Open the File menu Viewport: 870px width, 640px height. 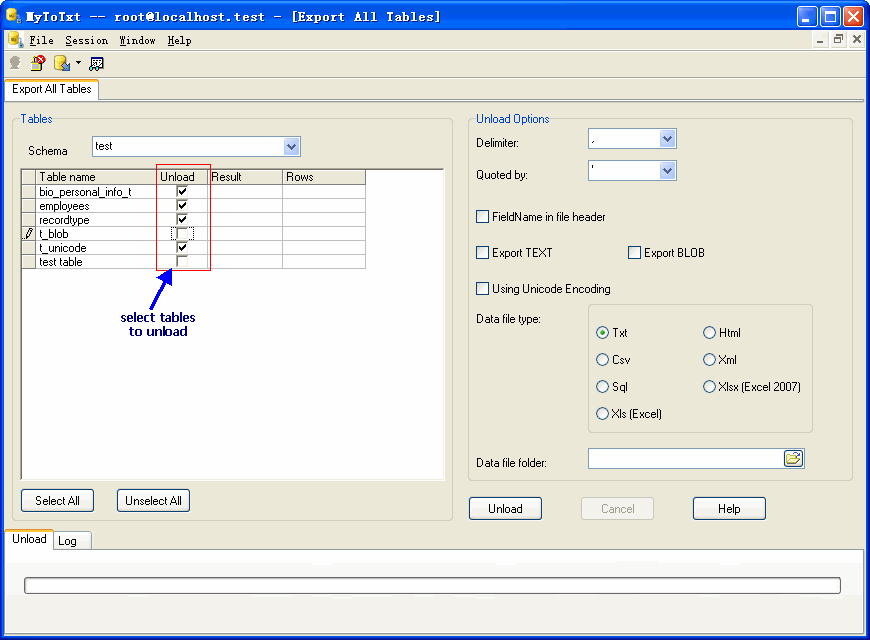point(41,41)
